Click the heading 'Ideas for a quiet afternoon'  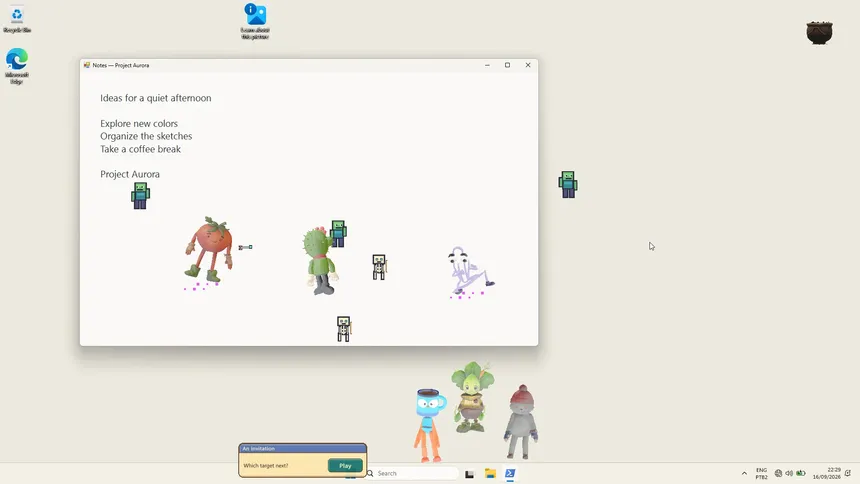pos(156,98)
